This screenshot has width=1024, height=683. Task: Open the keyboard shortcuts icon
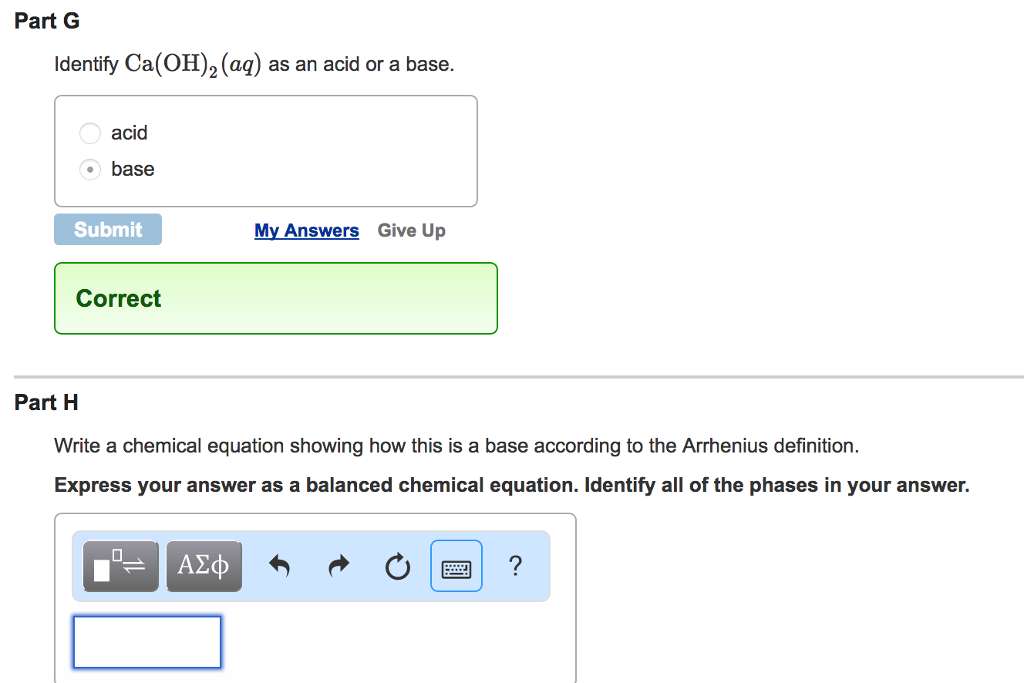456,566
